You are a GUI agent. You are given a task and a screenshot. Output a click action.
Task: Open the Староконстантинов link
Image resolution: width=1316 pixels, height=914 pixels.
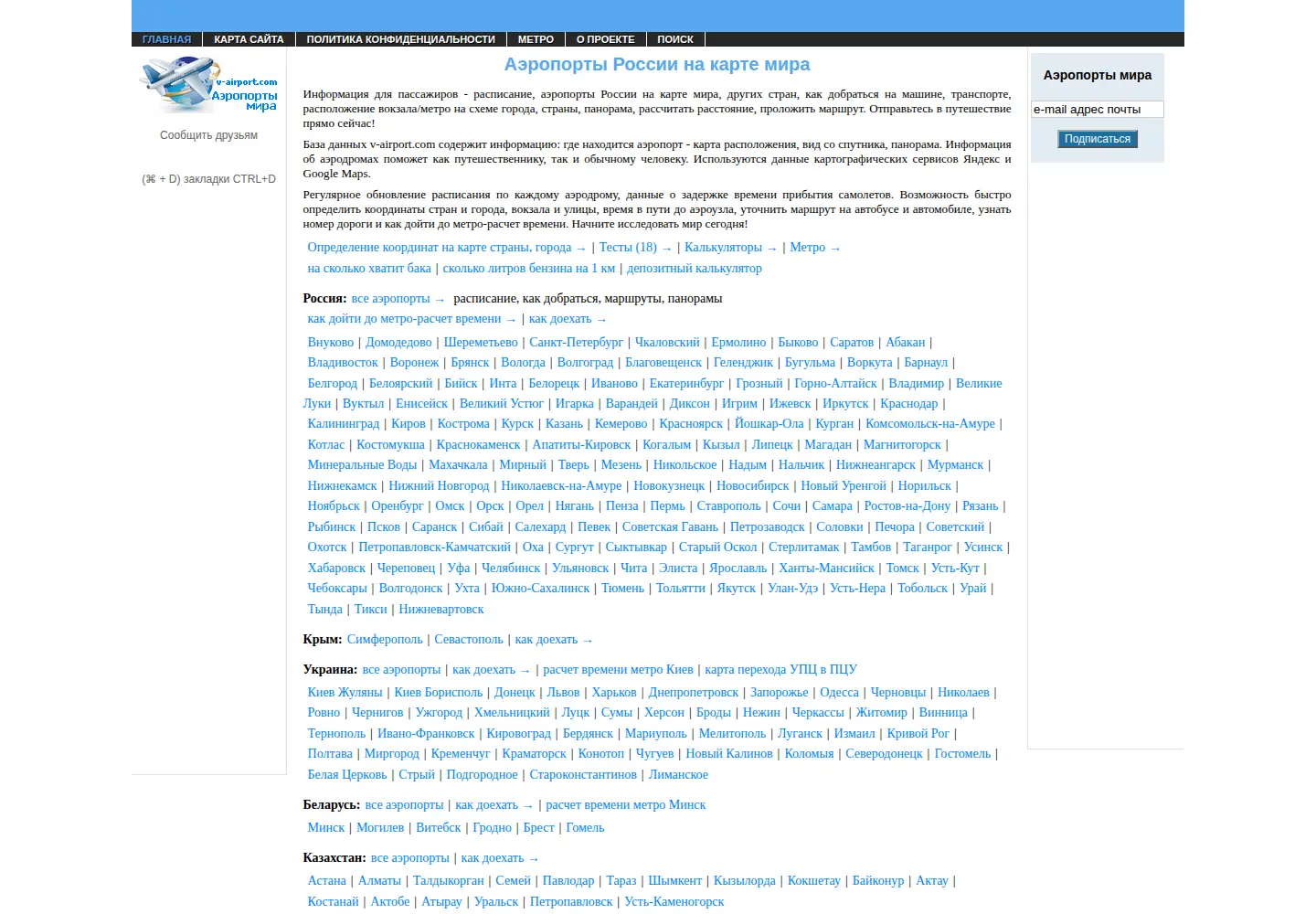[583, 775]
